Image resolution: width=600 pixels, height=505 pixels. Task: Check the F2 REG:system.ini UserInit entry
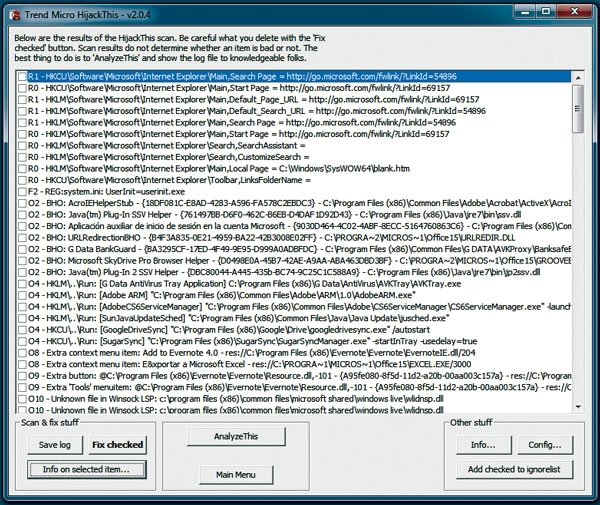pyautogui.click(x=22, y=192)
